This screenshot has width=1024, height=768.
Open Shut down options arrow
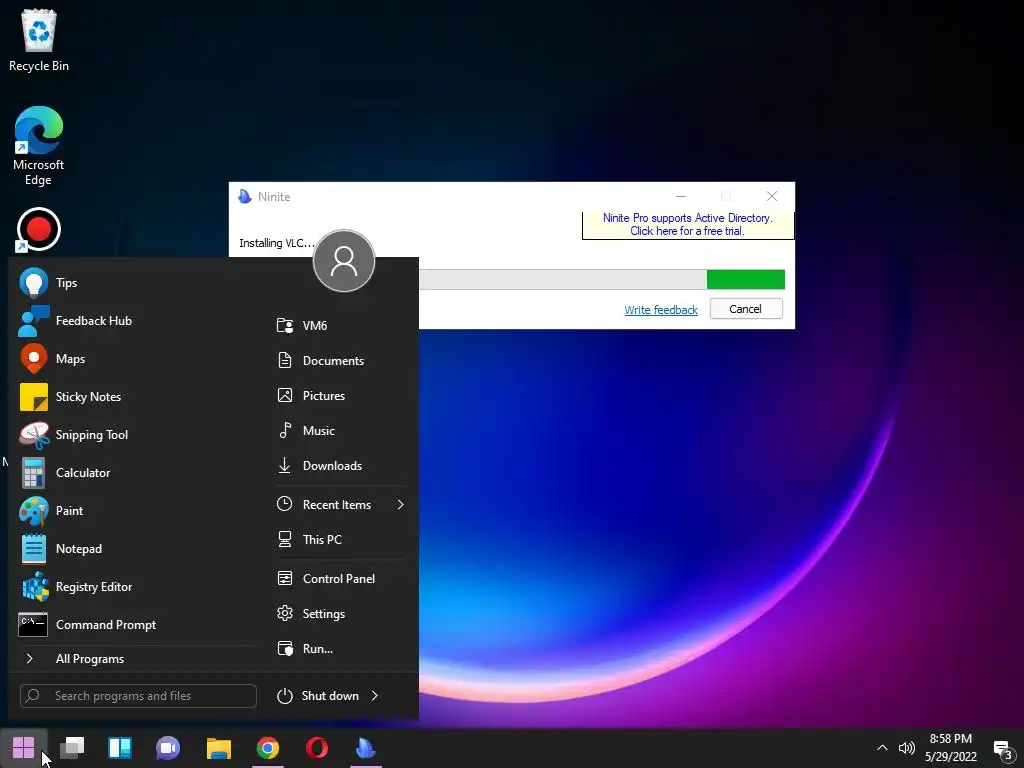point(375,696)
